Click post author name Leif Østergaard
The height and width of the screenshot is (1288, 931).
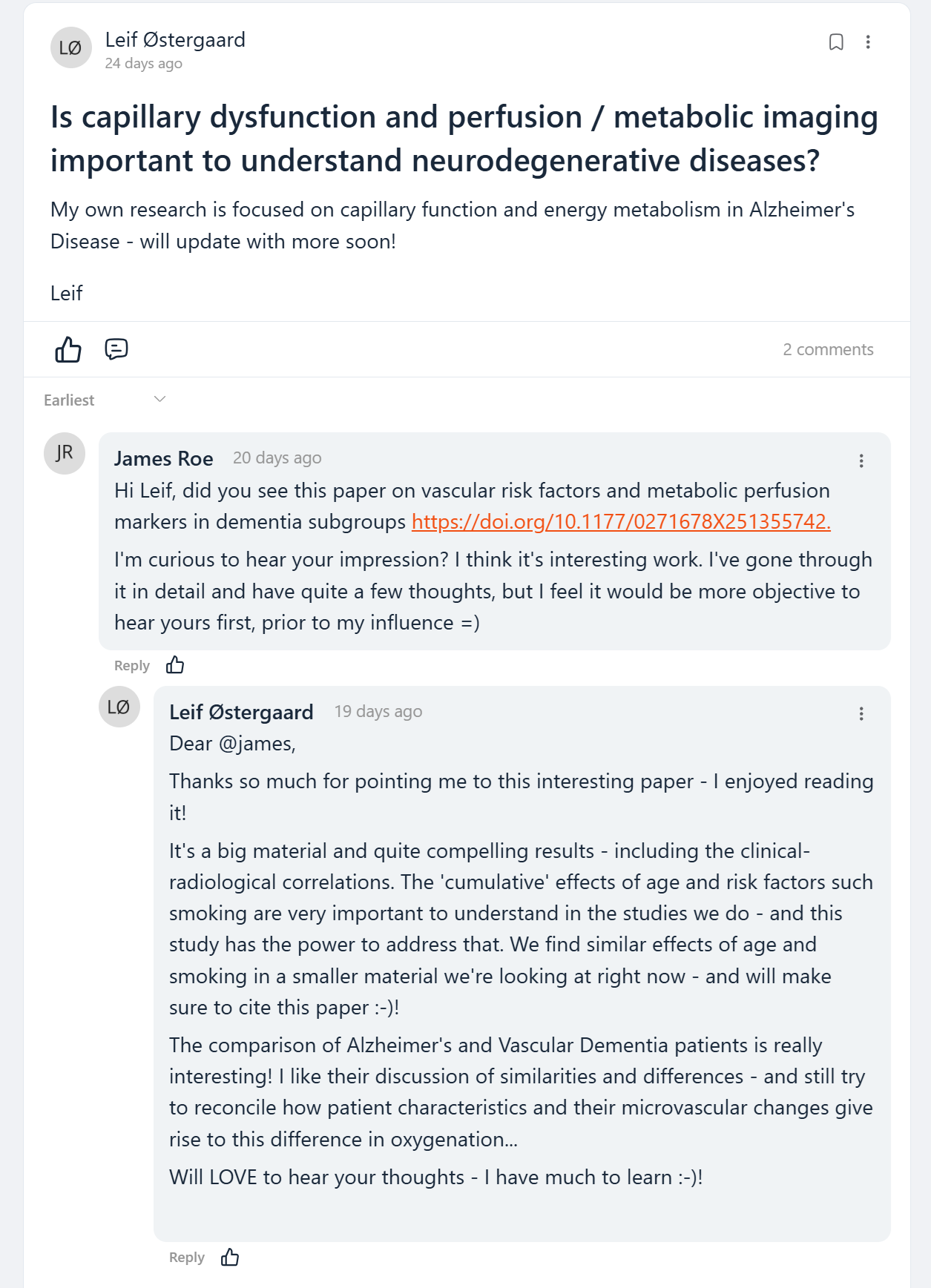(175, 40)
